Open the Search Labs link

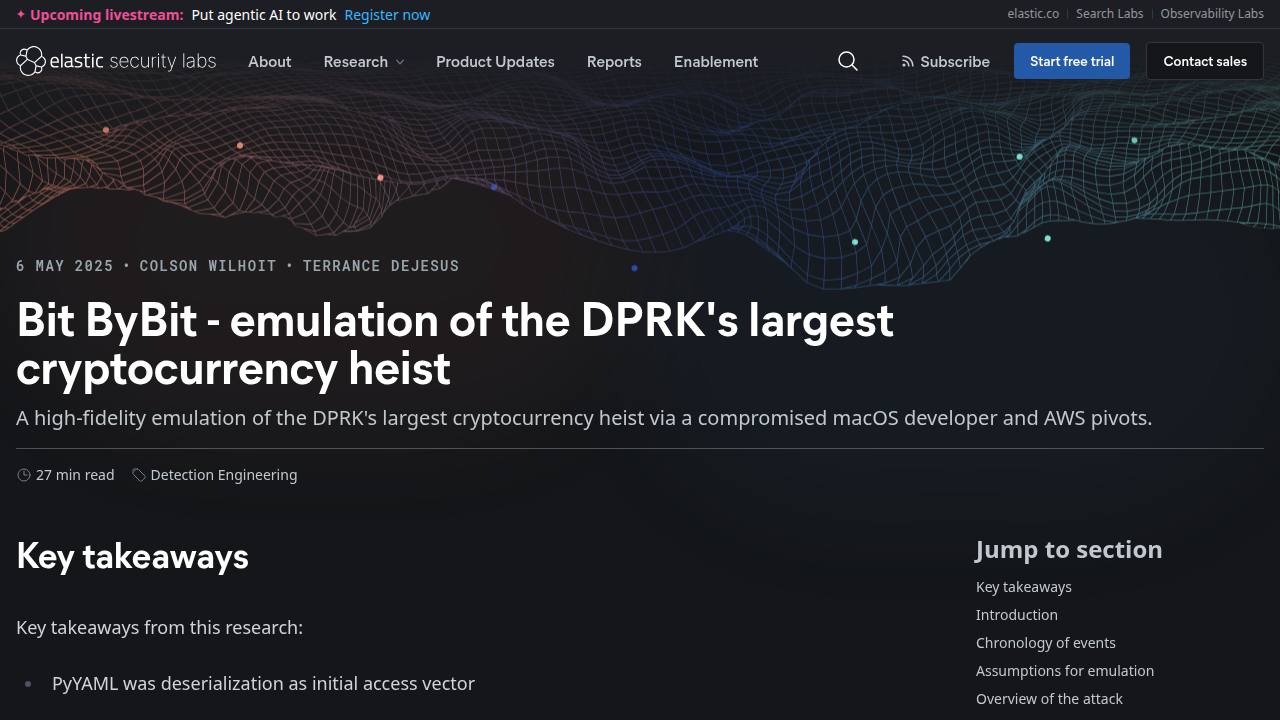(x=1109, y=14)
